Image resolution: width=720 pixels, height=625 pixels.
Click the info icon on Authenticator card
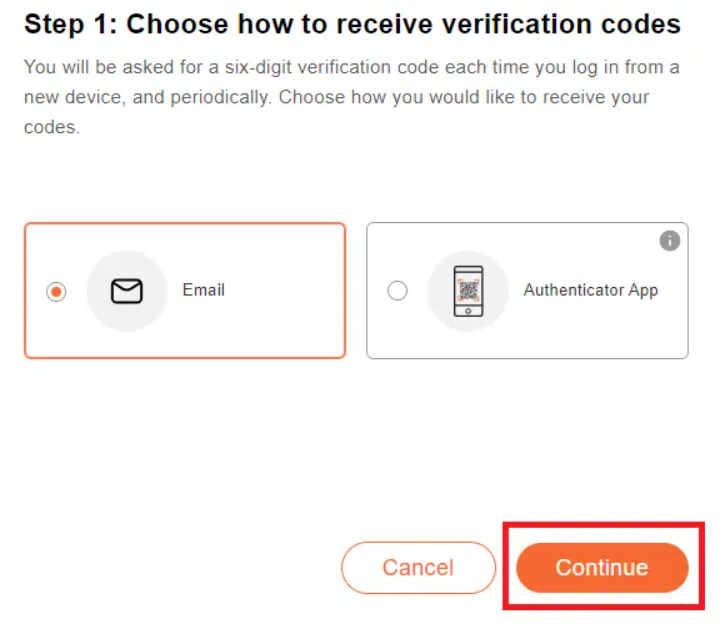click(x=670, y=241)
